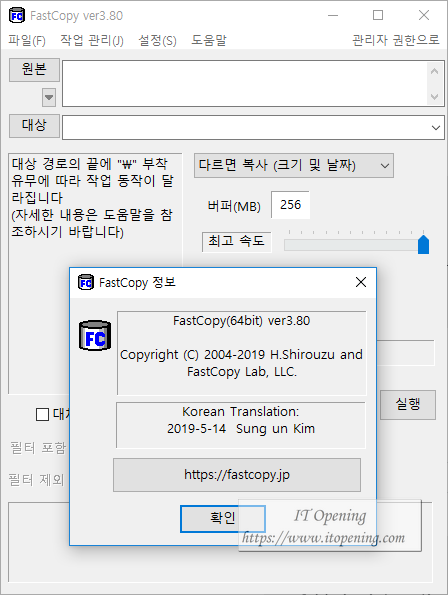Open the https://fastcopy.jp link button
Viewport: 448px width, 595px height.
[x=237, y=475]
